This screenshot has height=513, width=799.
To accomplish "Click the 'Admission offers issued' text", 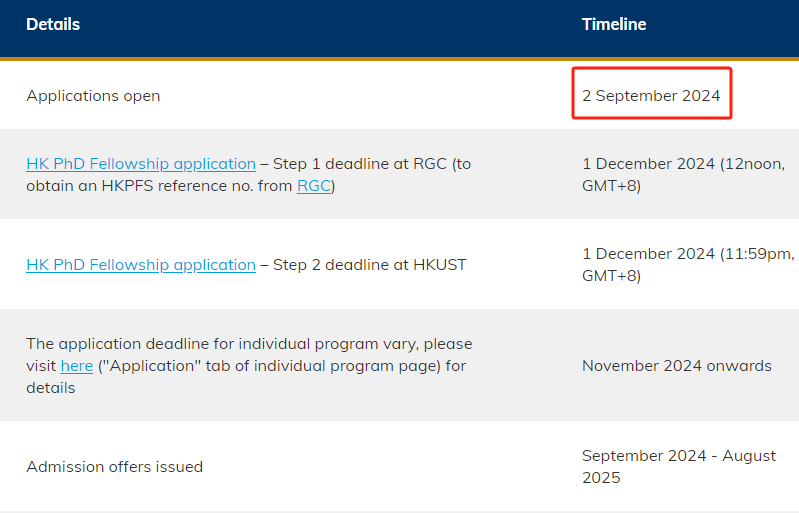I will pos(114,467).
